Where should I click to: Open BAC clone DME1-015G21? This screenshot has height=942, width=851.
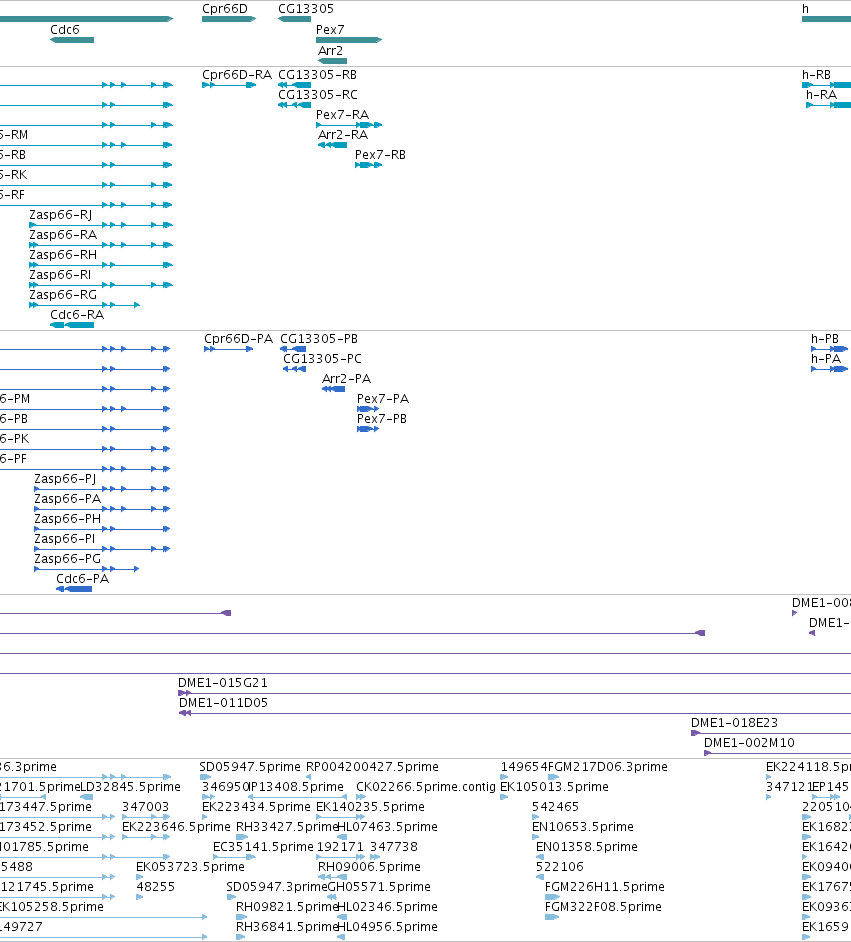point(223,682)
